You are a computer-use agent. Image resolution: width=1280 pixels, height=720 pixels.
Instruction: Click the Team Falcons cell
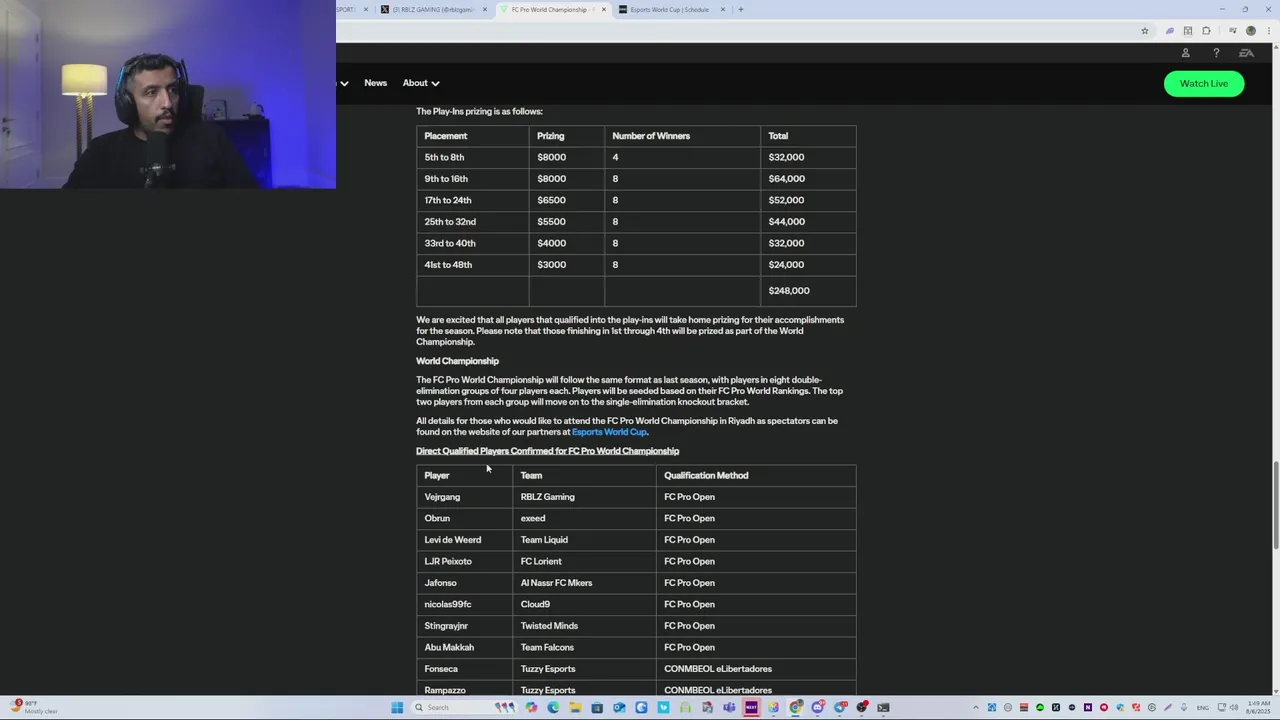click(x=584, y=647)
